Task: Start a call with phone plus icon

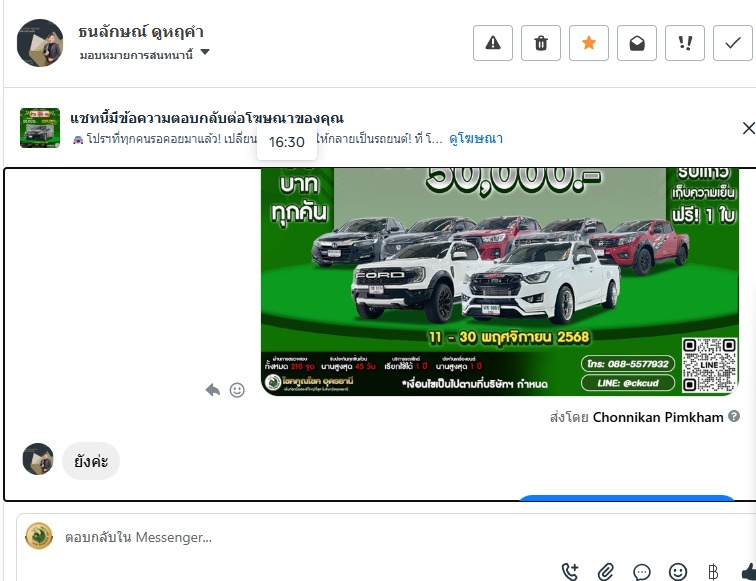Action: [x=570, y=572]
